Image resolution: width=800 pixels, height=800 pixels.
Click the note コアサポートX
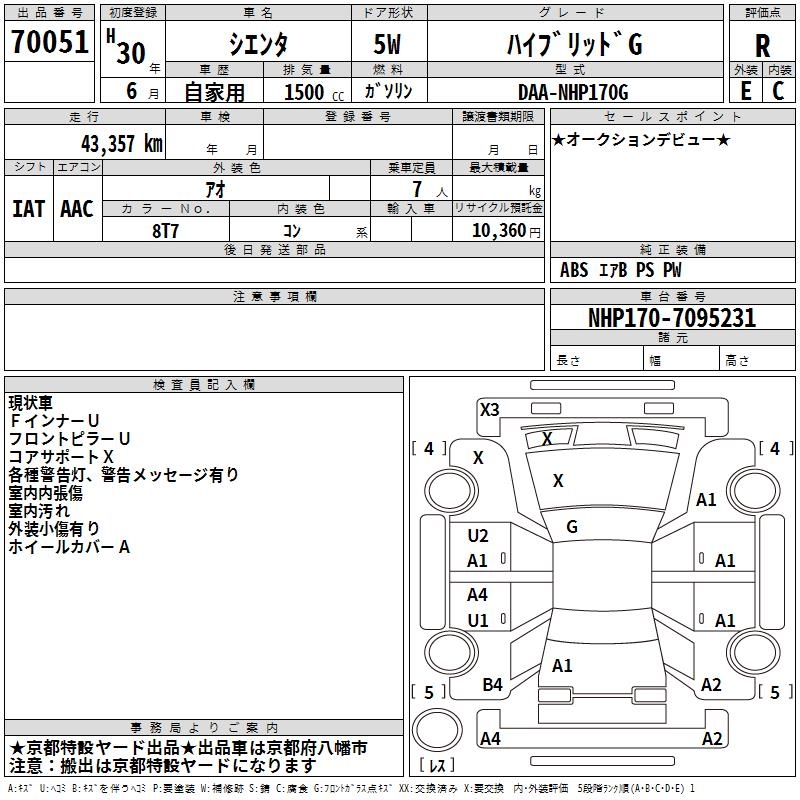(61, 457)
